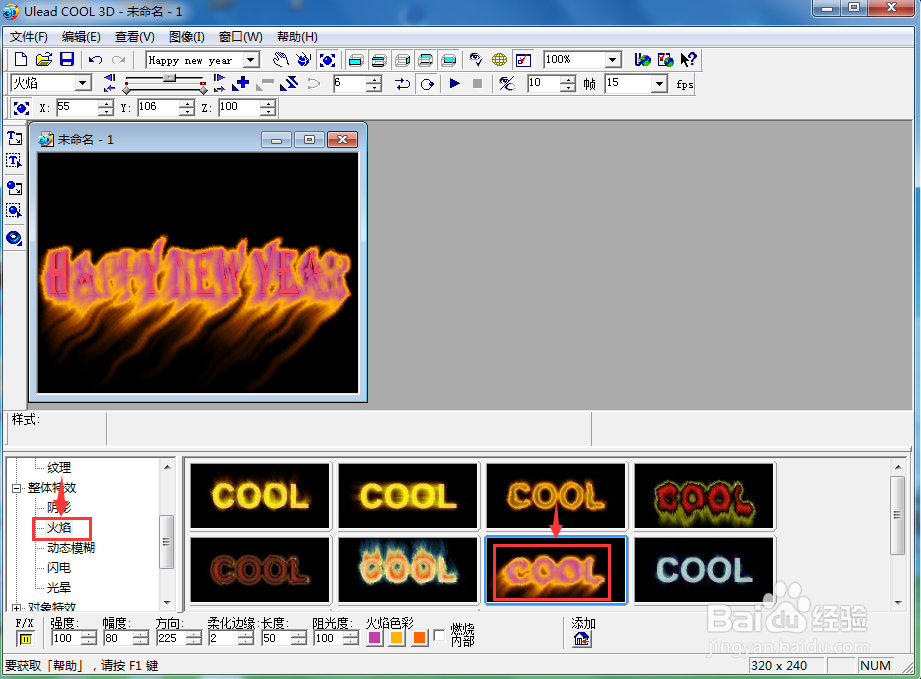Select the pink-orange fire COOL thumbnail
The image size is (921, 679).
coord(556,570)
